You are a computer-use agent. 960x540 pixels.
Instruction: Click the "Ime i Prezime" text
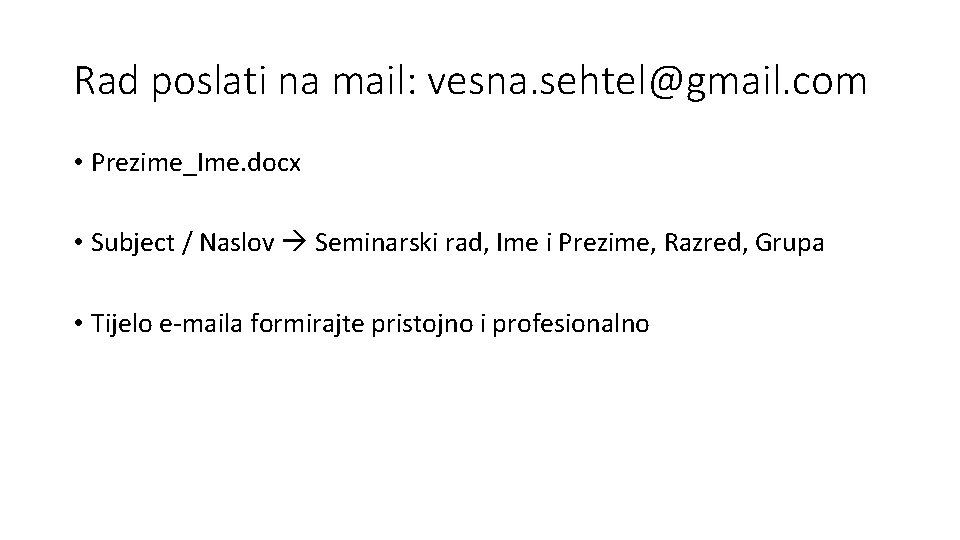tap(533, 243)
